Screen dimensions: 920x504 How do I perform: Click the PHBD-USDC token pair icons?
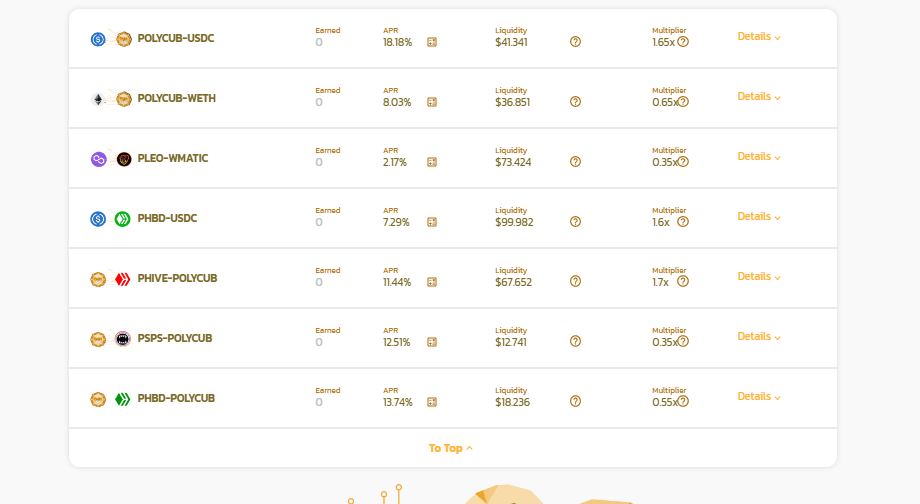[x=110, y=219]
